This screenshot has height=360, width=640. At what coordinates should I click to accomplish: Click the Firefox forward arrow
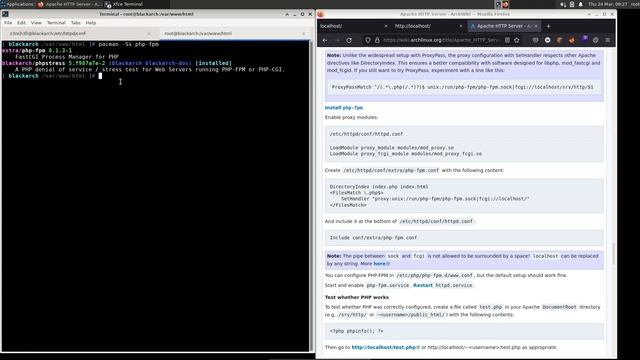click(337, 40)
